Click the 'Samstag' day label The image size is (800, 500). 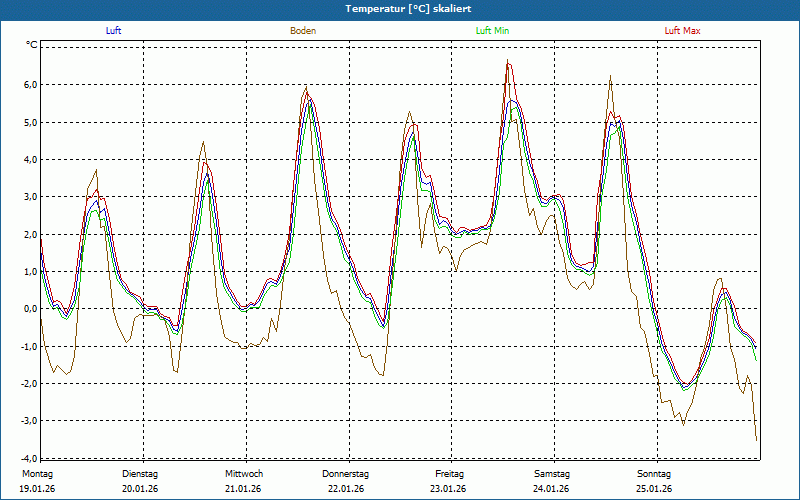pyautogui.click(x=551, y=474)
